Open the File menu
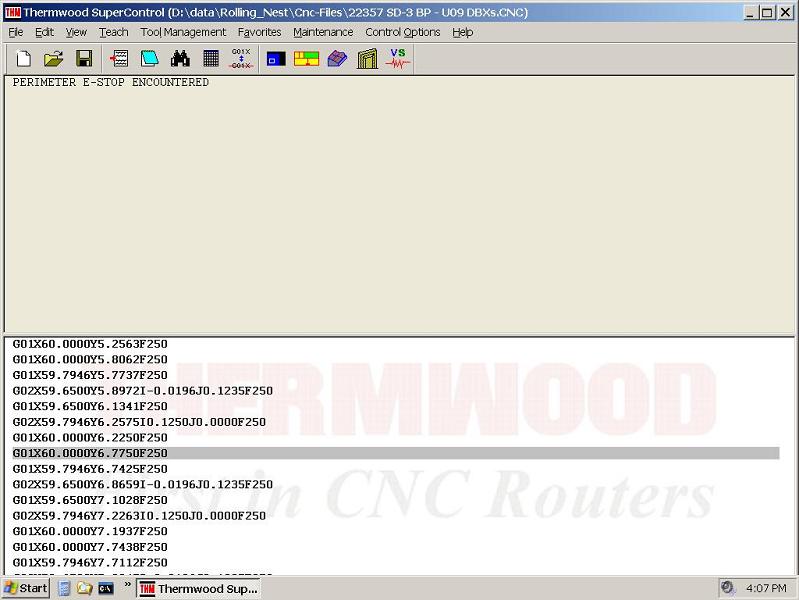 (16, 32)
